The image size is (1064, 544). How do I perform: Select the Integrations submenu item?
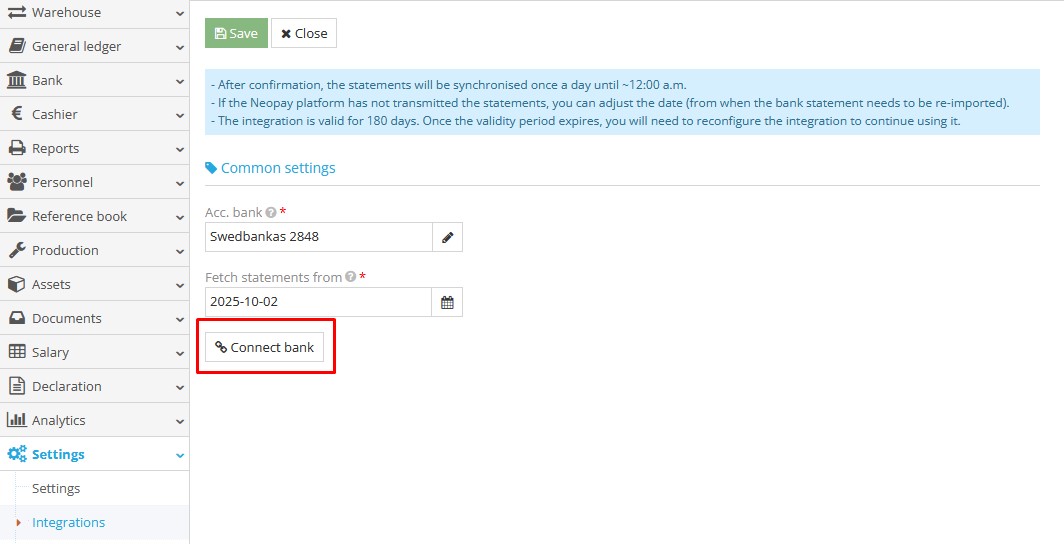(x=68, y=522)
